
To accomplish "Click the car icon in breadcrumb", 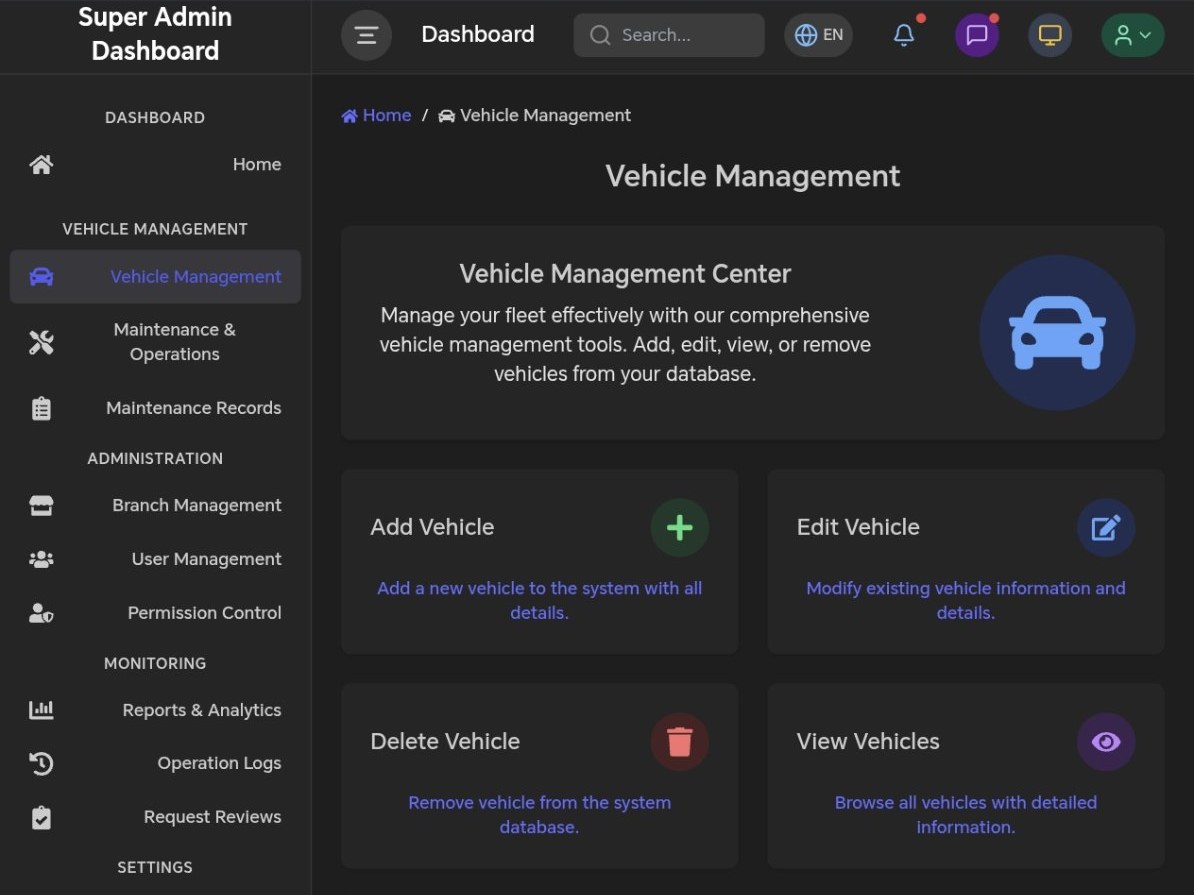I will click(446, 116).
